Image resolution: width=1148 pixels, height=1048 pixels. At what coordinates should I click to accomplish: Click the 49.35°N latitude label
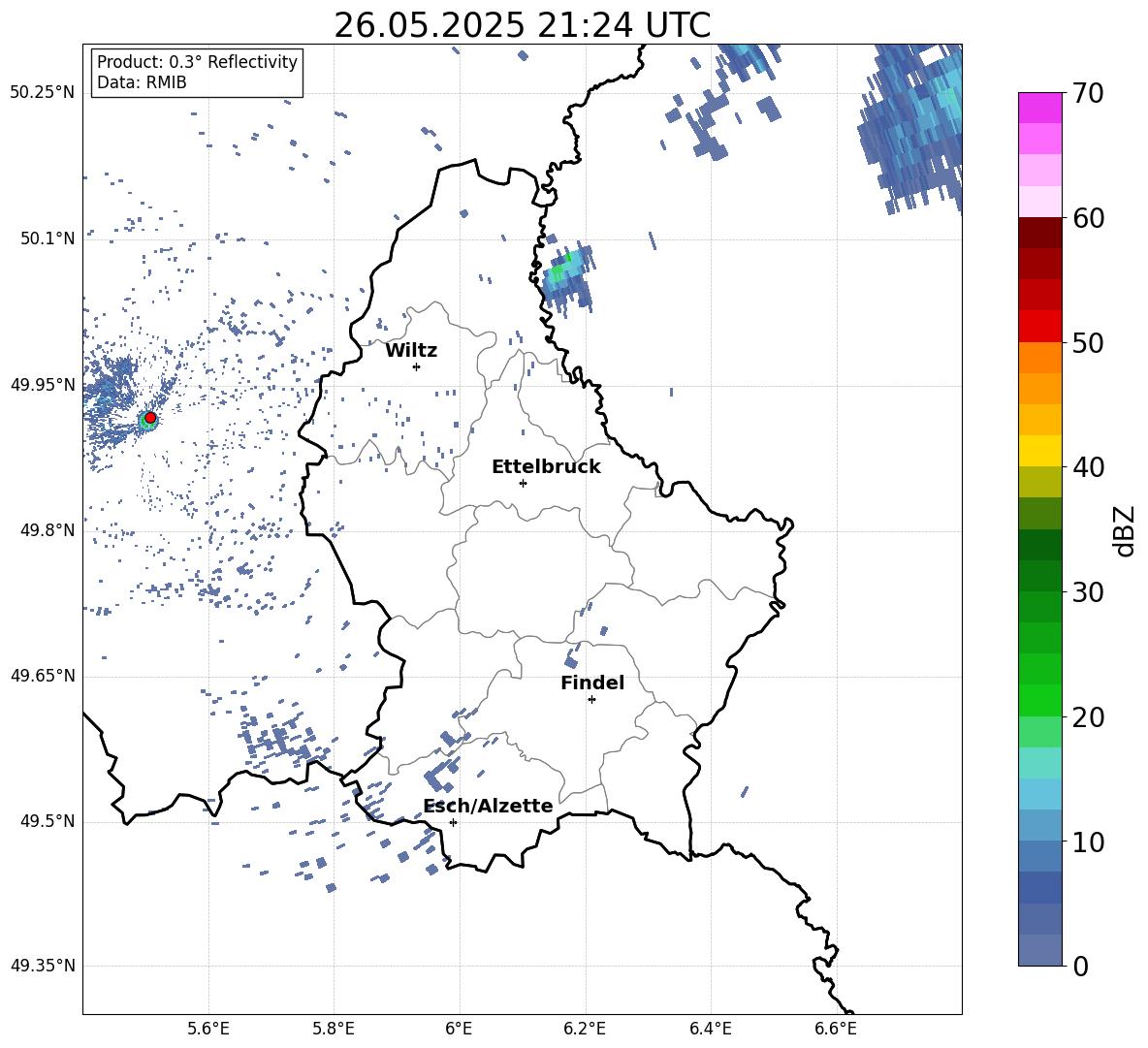coord(44,966)
